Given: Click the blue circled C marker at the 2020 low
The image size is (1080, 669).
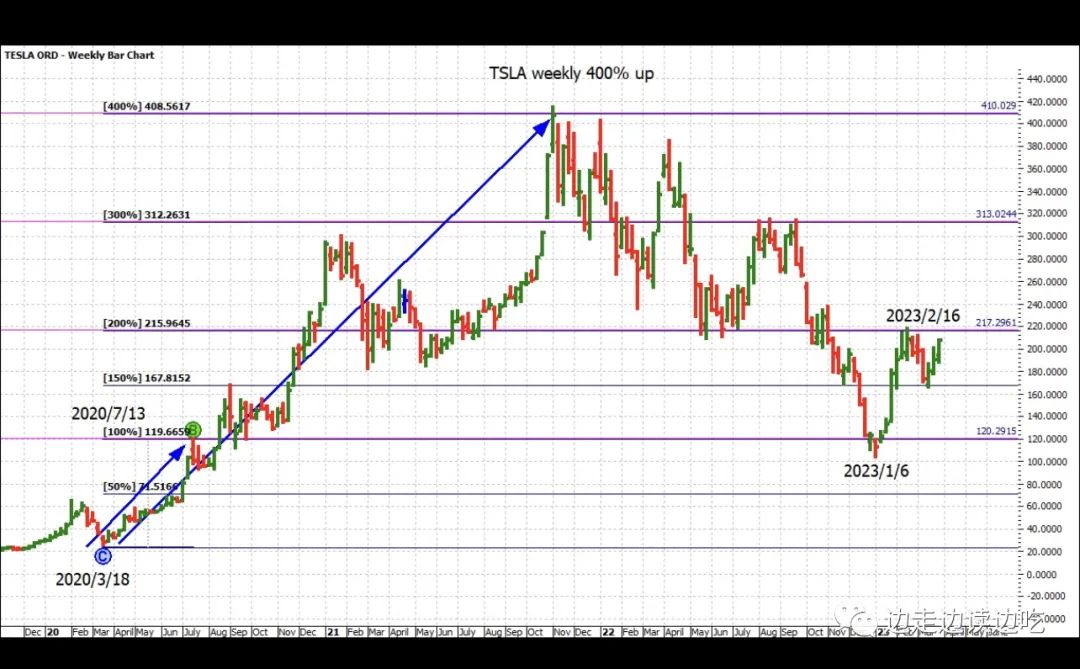Looking at the screenshot, I should pyautogui.click(x=103, y=555).
